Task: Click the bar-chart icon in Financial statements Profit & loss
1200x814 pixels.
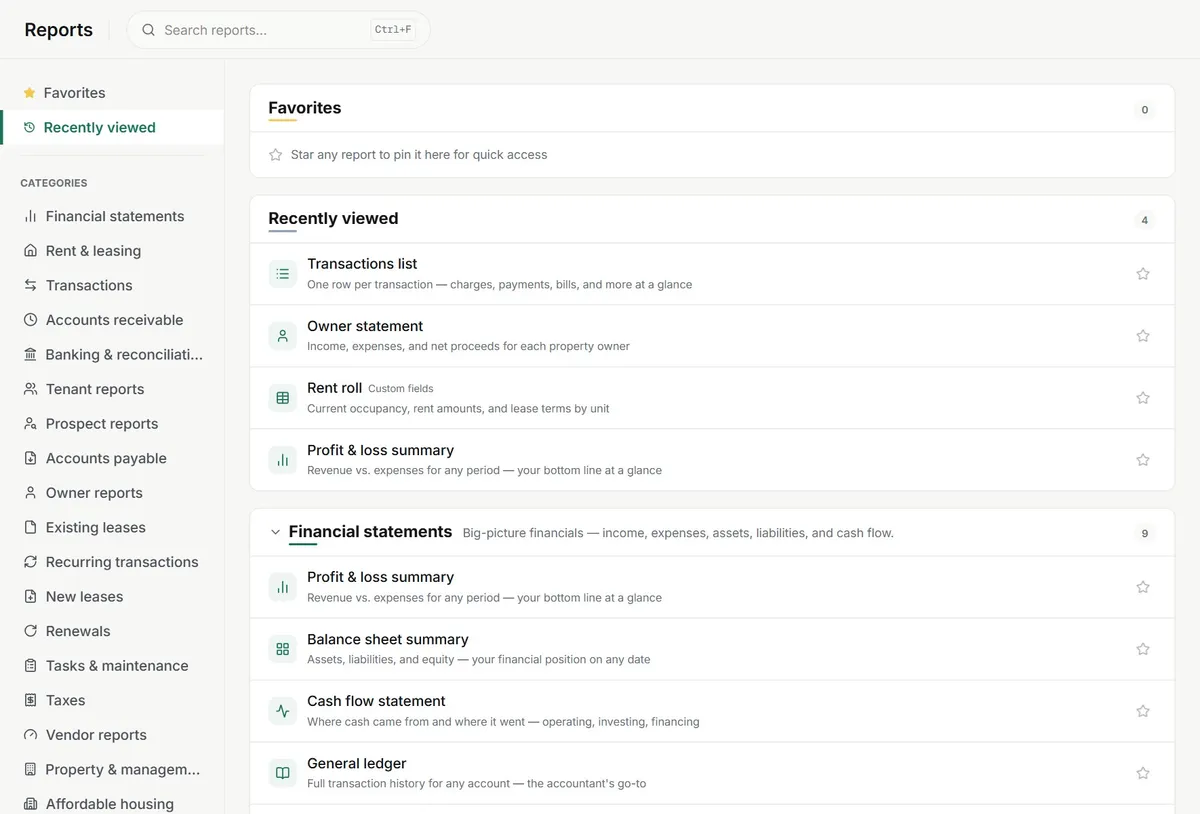Action: pos(283,587)
